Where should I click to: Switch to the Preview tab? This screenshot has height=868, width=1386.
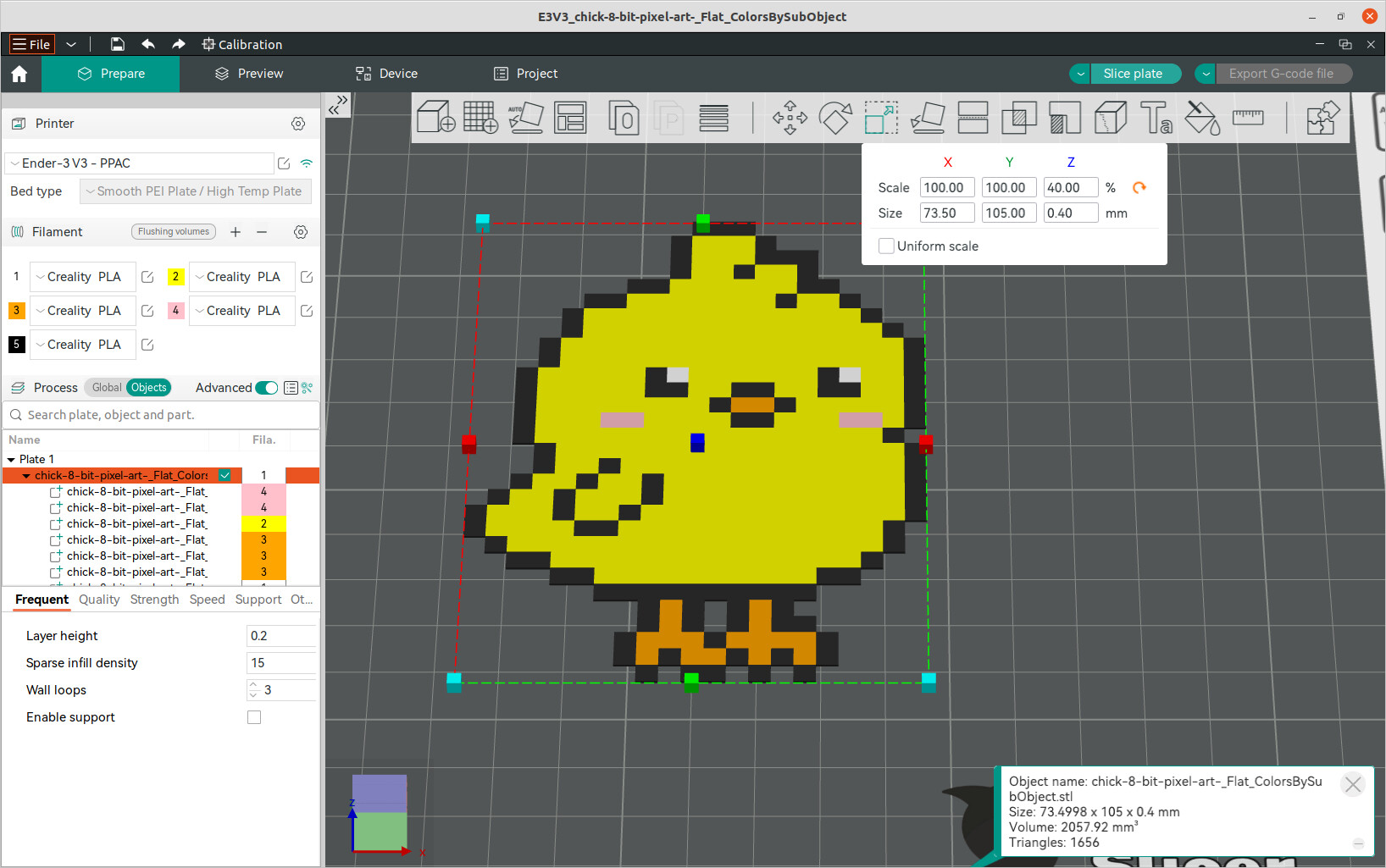(x=249, y=74)
